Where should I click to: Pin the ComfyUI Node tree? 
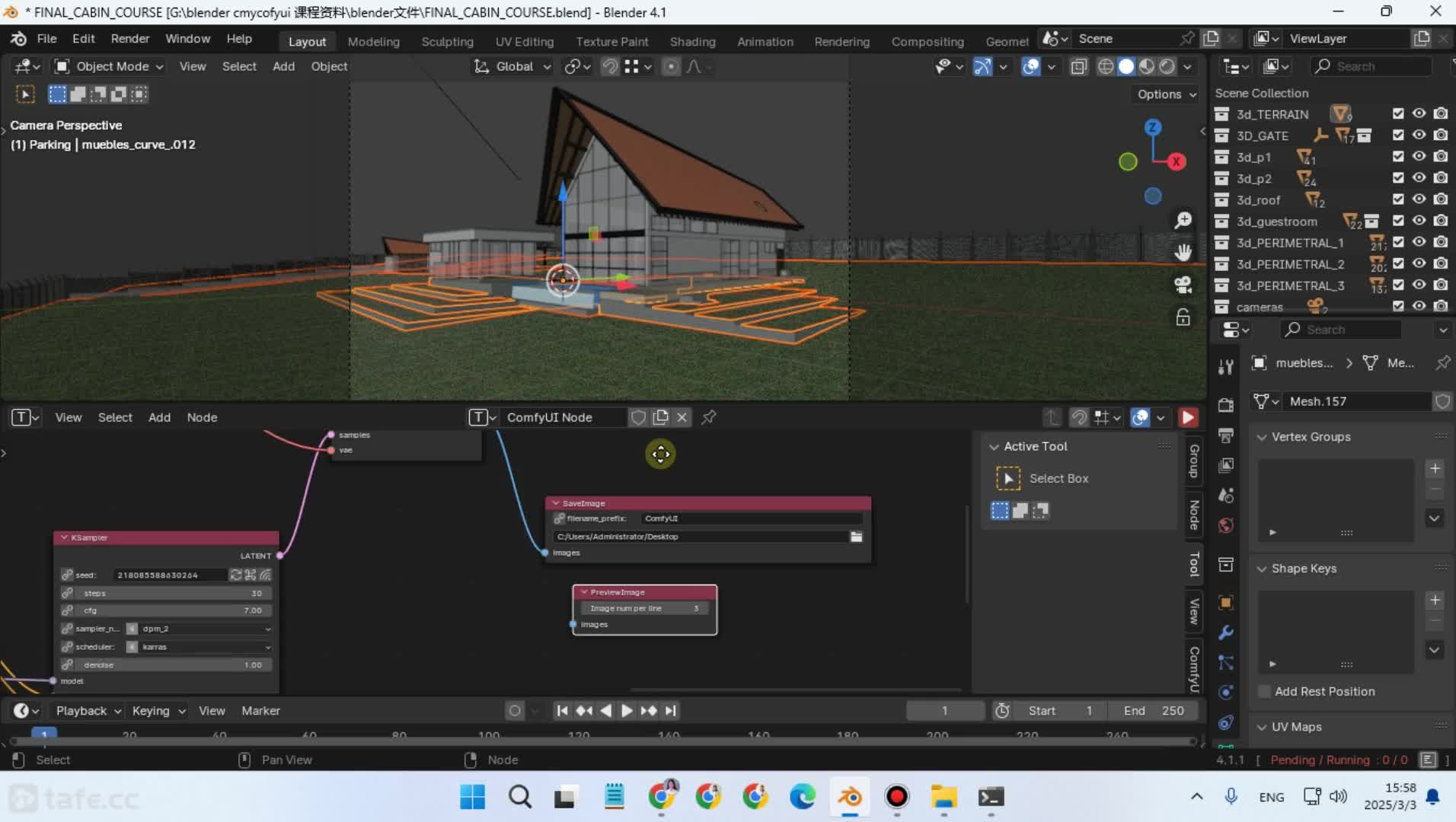(x=708, y=417)
